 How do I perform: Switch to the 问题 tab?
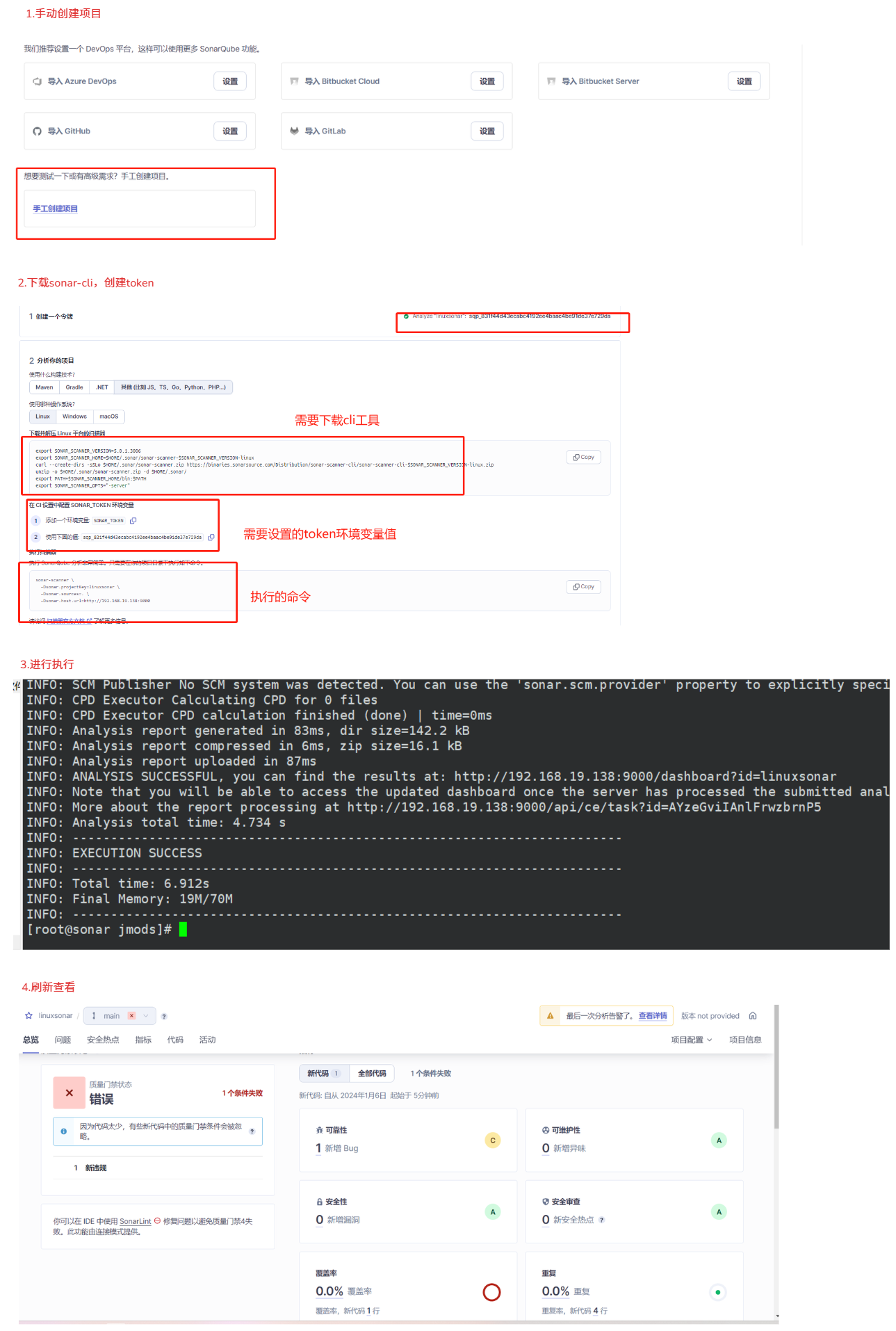[x=63, y=1040]
